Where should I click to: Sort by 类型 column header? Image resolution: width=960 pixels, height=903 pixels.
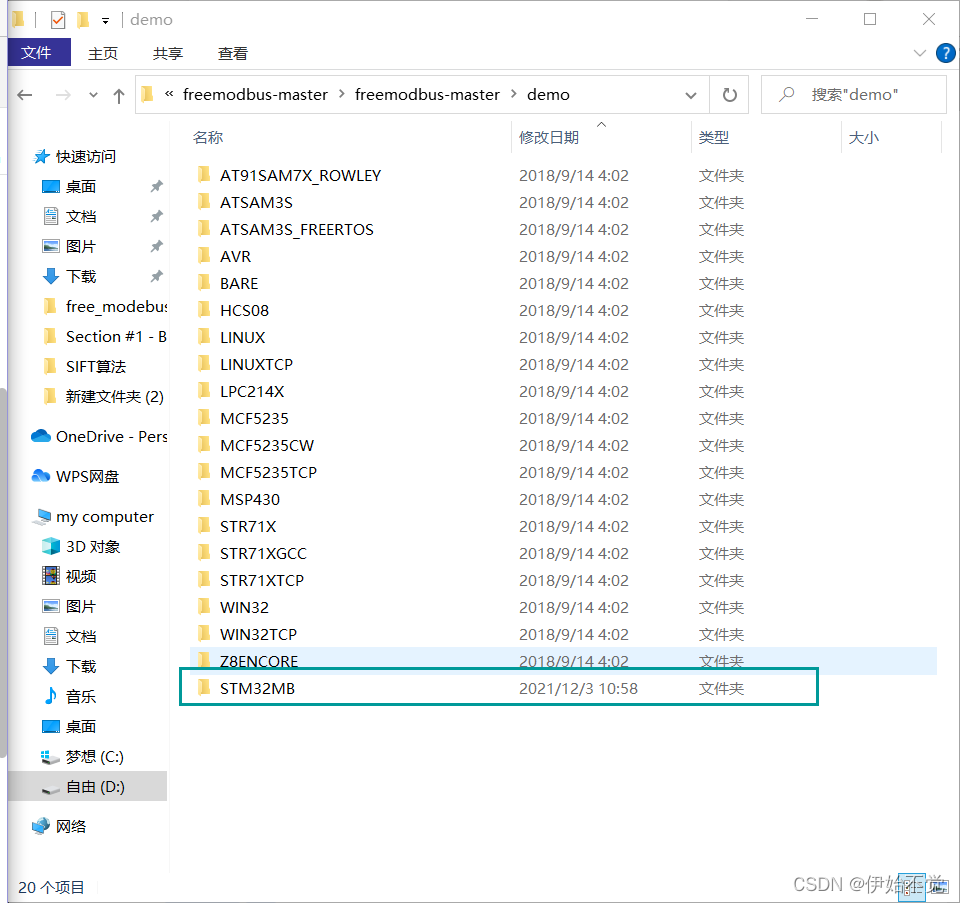point(714,137)
